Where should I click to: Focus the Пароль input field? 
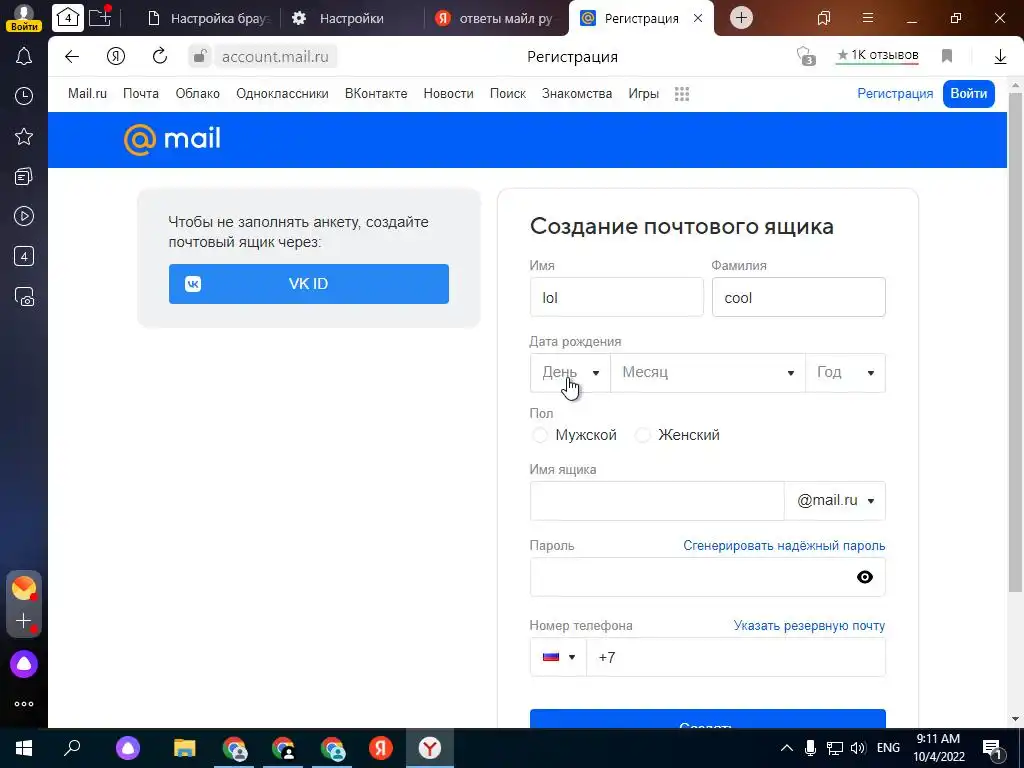click(708, 577)
